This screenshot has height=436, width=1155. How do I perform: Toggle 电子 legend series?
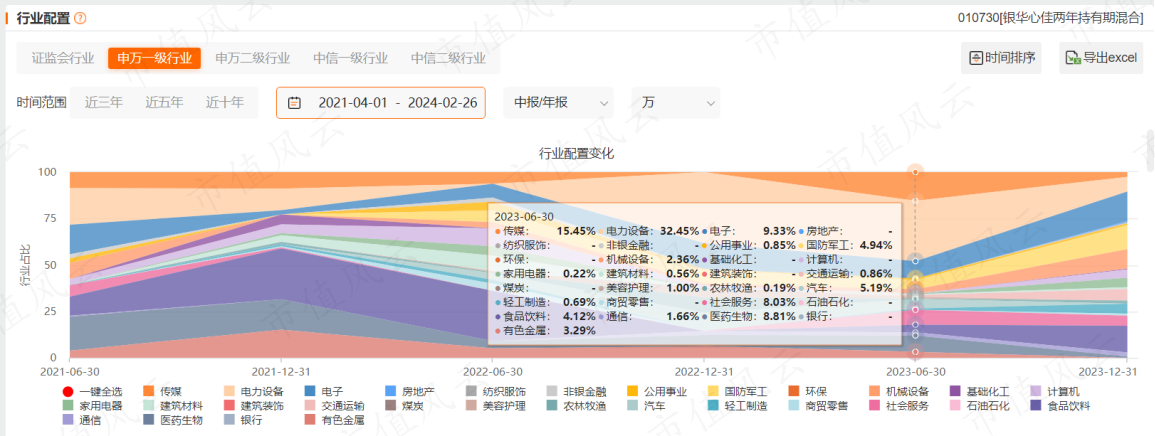click(x=323, y=392)
